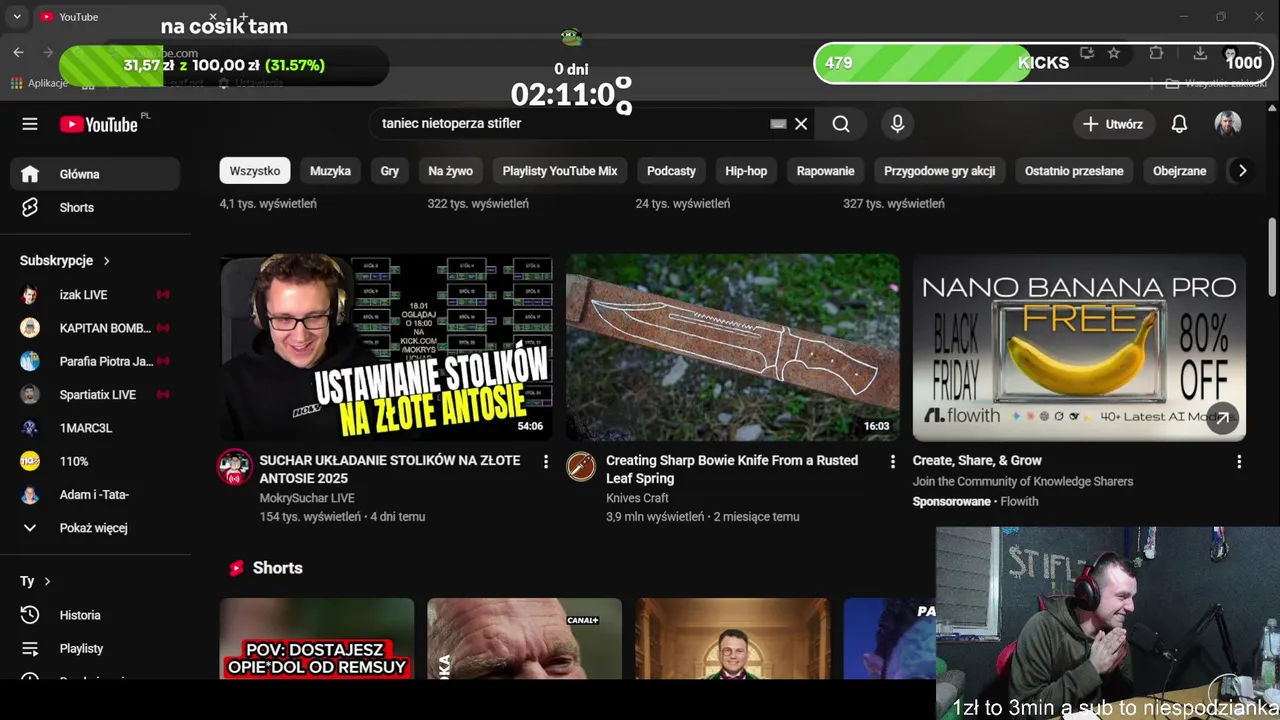Open the Create, Share, & Grow ad title
The height and width of the screenshot is (720, 1280).
tap(977, 461)
